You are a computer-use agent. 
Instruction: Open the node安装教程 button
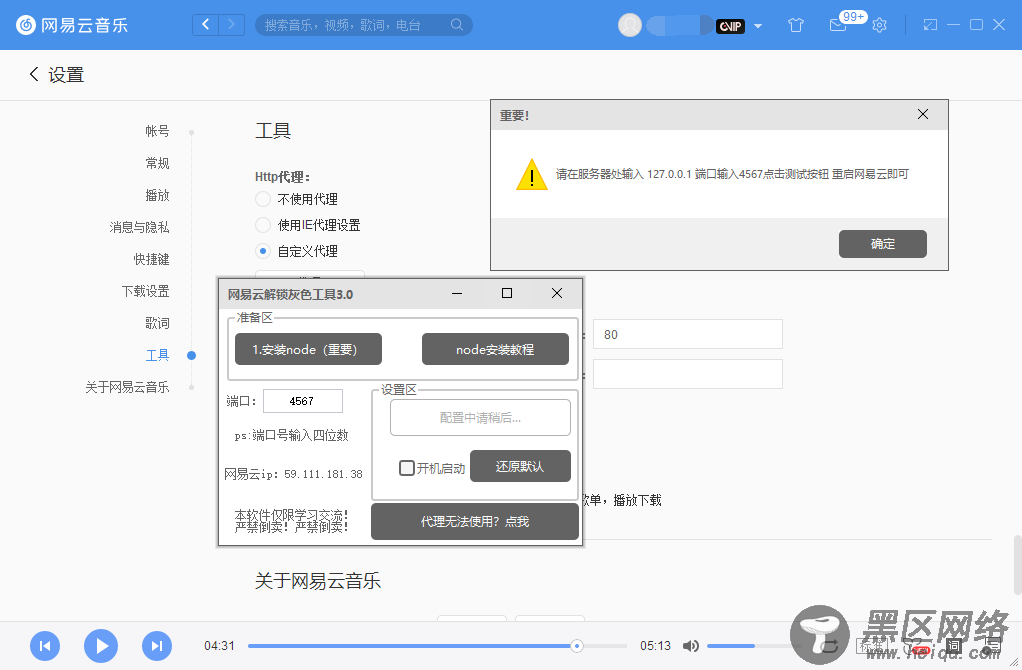click(x=495, y=349)
